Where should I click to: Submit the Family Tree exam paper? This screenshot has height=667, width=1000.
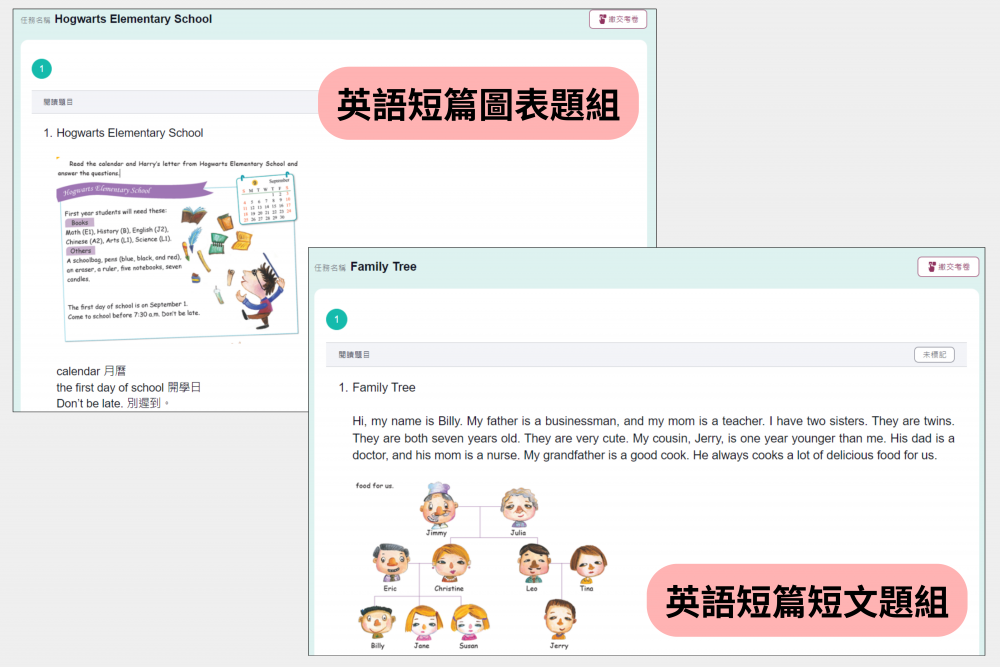pos(948,267)
